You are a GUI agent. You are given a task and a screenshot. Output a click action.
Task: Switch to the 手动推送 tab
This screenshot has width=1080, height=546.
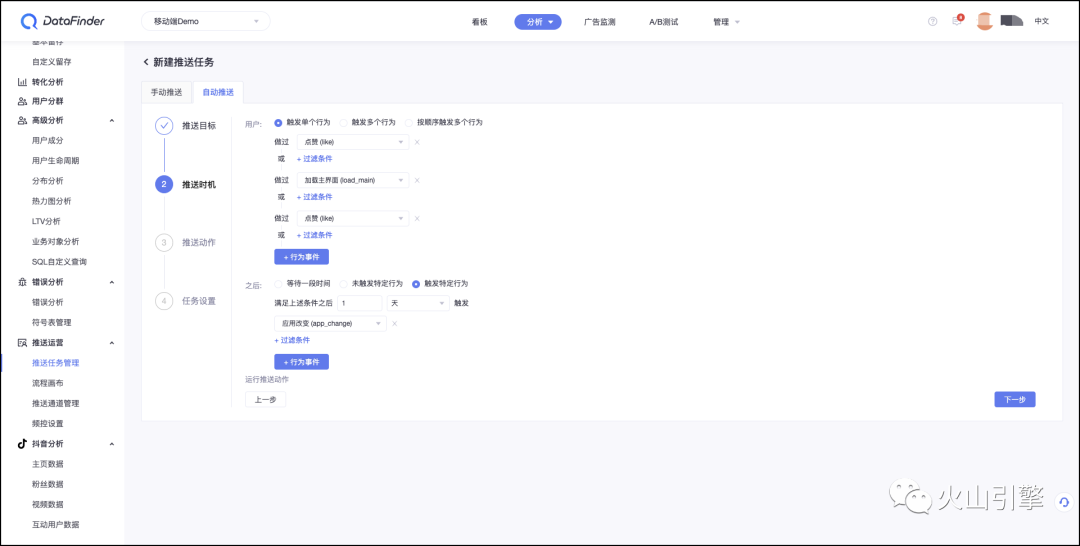tap(166, 92)
